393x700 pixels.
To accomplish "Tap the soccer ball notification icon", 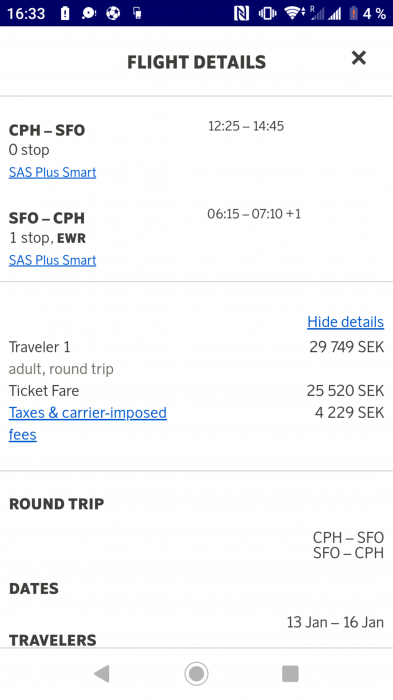I will [113, 13].
